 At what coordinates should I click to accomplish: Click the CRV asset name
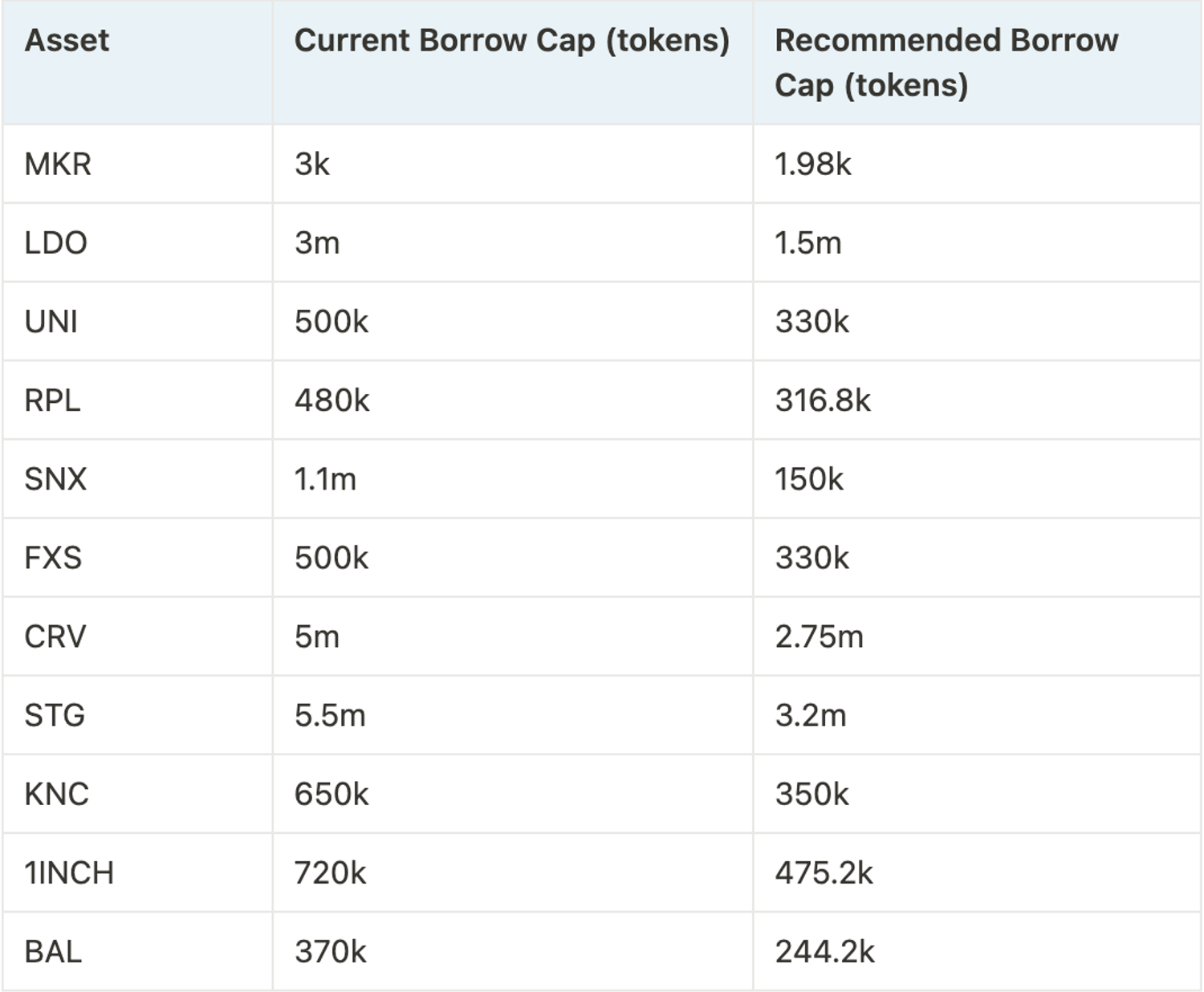click(55, 636)
